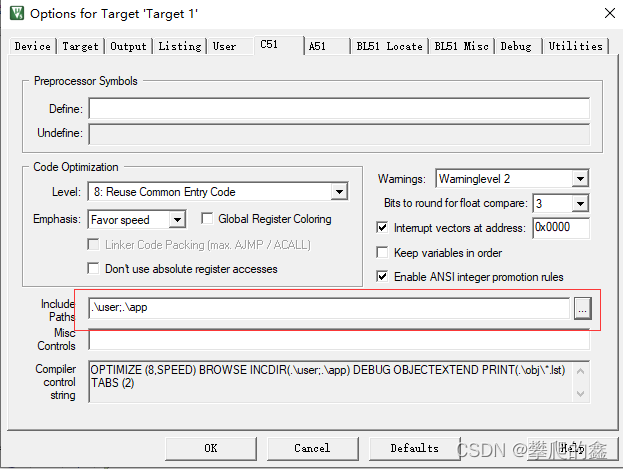
Task: Click into the Define input field
Action: pos(339,109)
